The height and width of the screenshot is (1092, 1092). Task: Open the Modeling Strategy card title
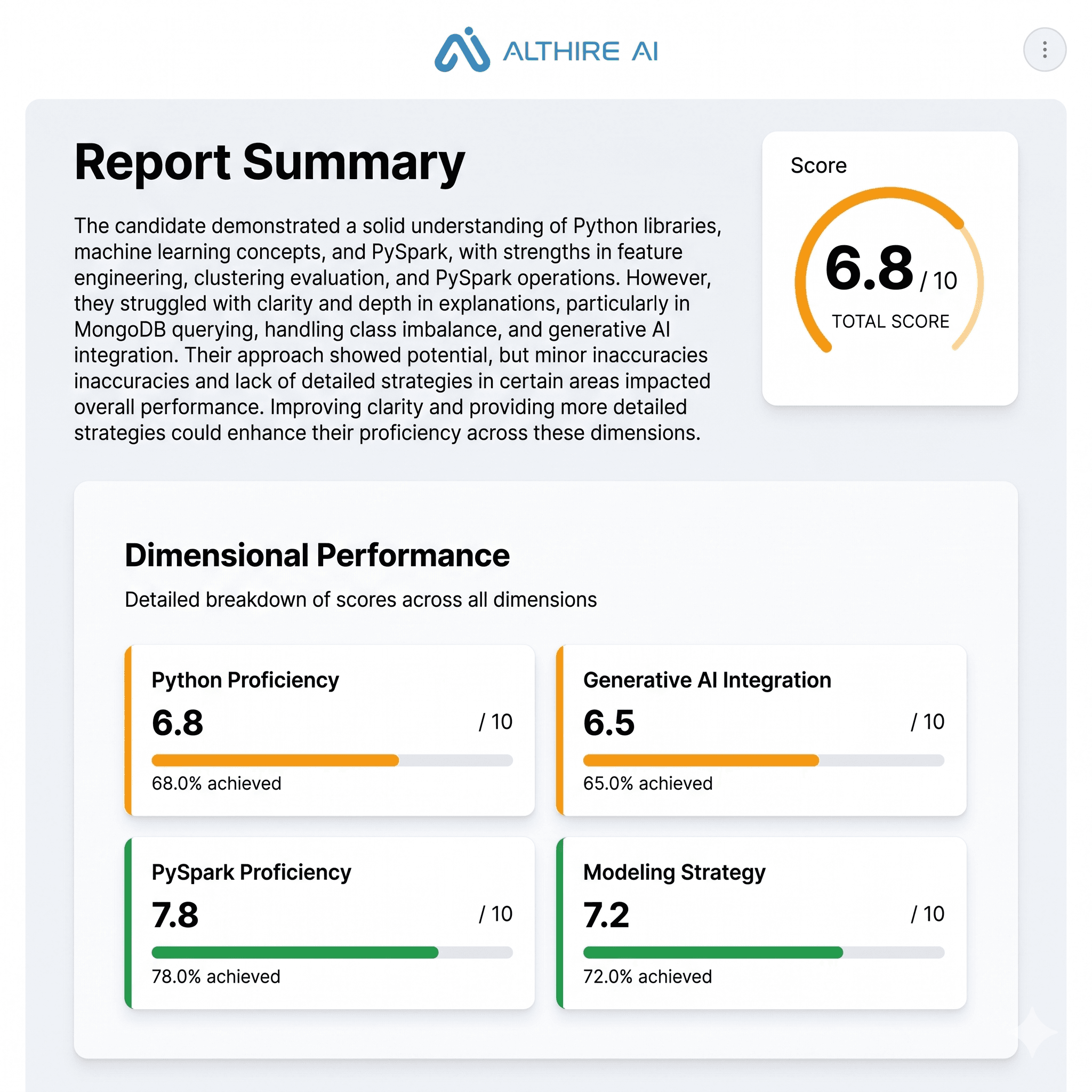click(x=675, y=873)
